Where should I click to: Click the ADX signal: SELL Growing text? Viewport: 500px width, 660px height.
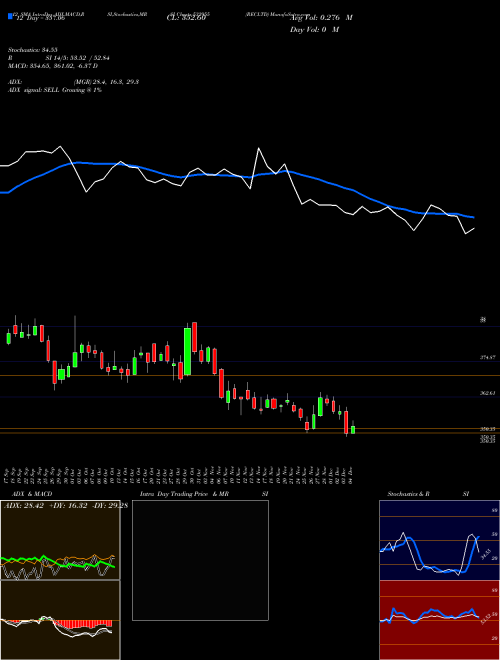click(x=55, y=90)
